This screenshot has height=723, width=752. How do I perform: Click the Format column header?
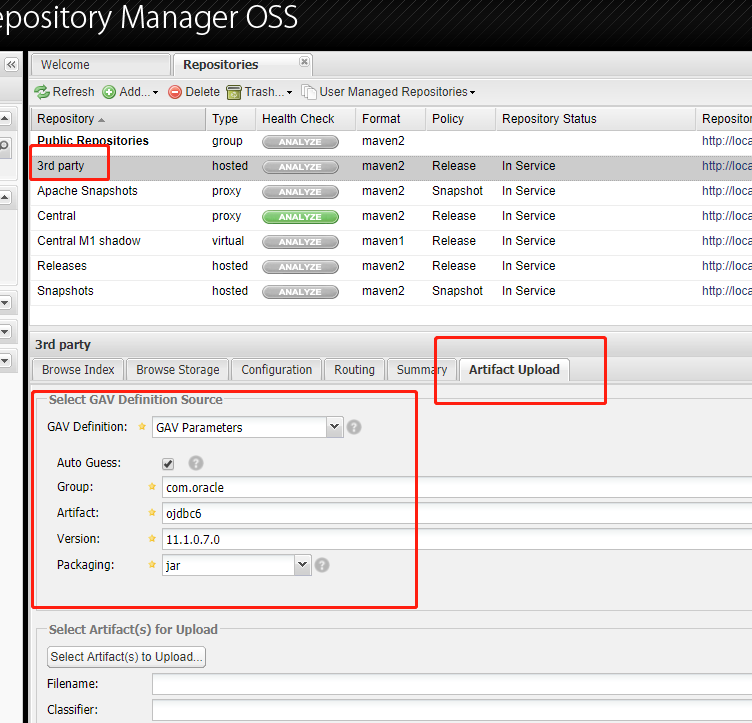(x=391, y=119)
